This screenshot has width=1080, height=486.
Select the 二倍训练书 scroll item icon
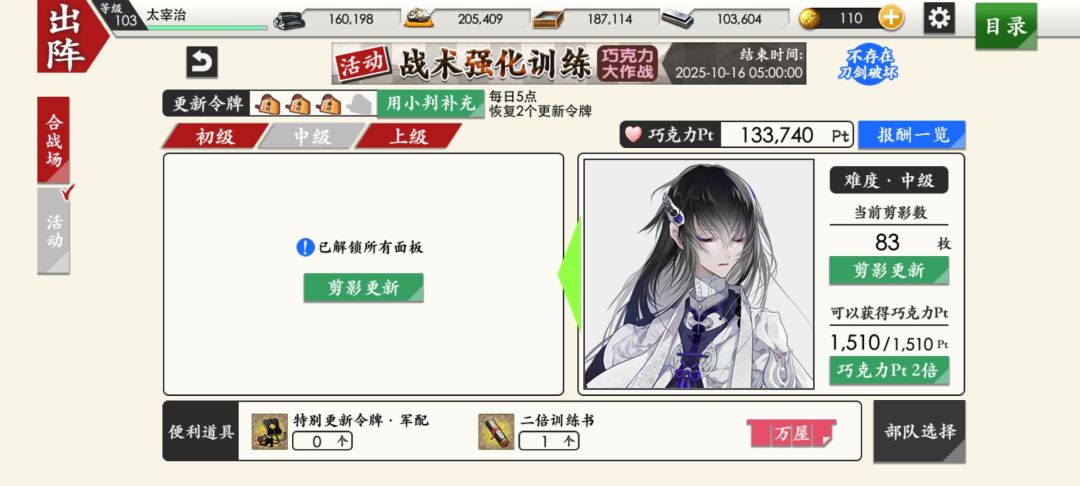[496, 432]
